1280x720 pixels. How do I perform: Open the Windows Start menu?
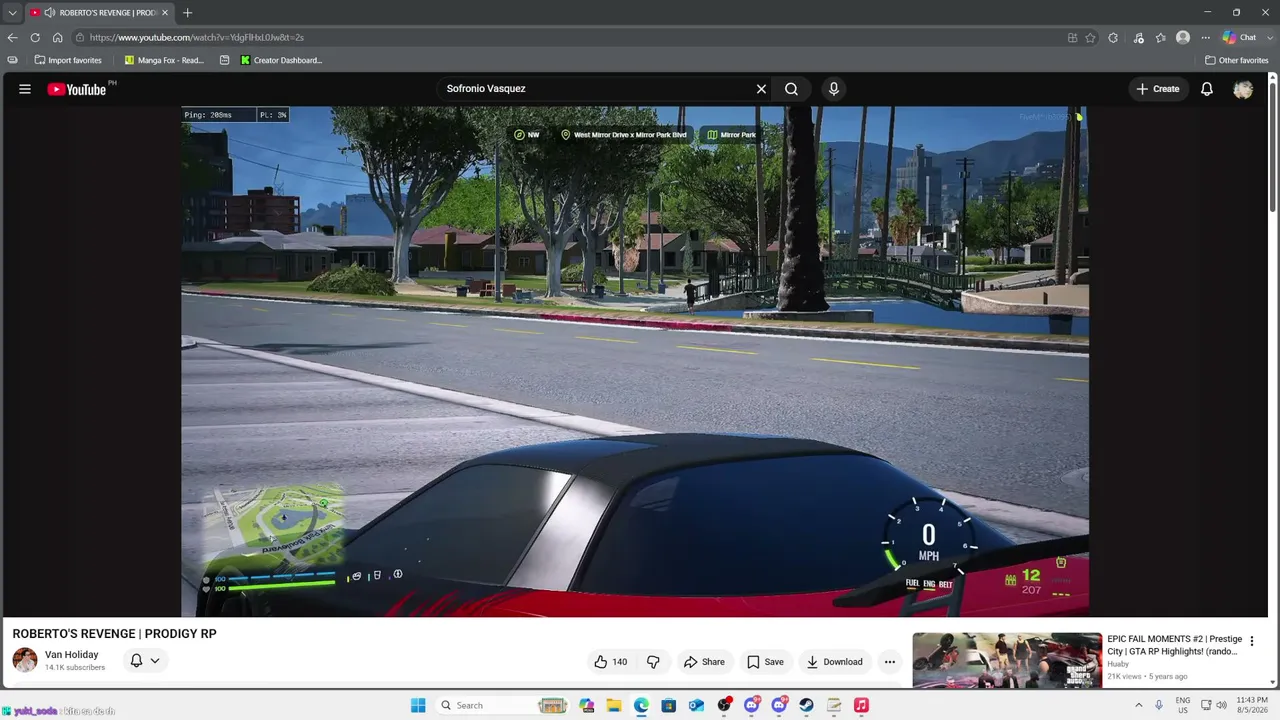[x=418, y=705]
